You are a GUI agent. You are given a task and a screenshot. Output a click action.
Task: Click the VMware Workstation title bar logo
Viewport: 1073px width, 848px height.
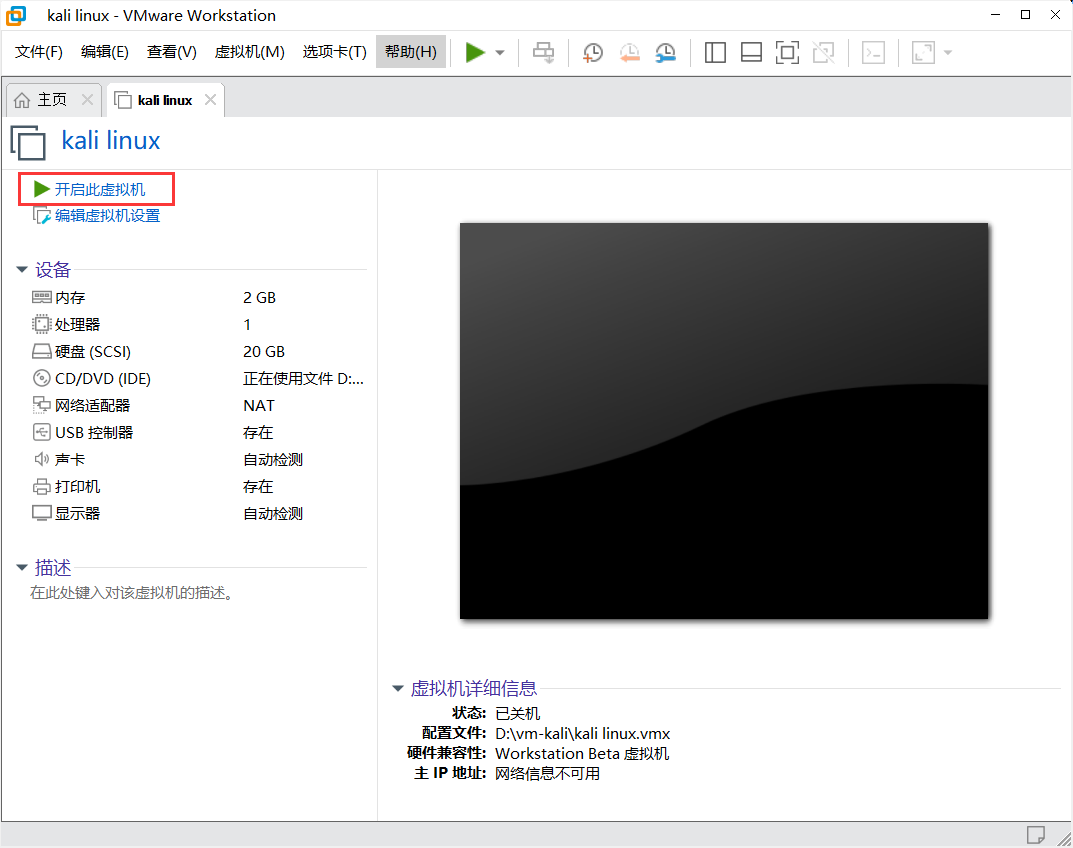[16, 15]
